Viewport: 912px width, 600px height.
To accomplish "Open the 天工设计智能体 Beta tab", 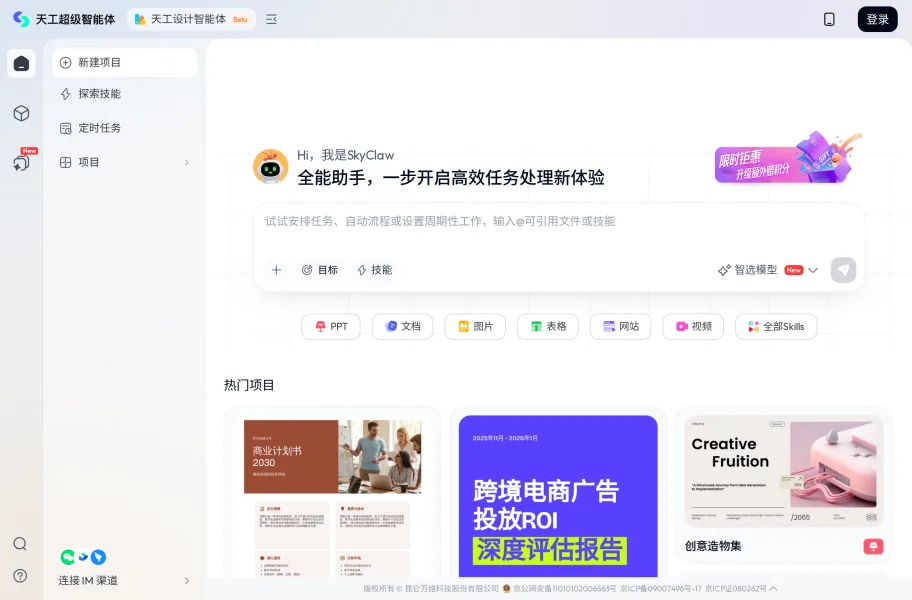I will [191, 19].
